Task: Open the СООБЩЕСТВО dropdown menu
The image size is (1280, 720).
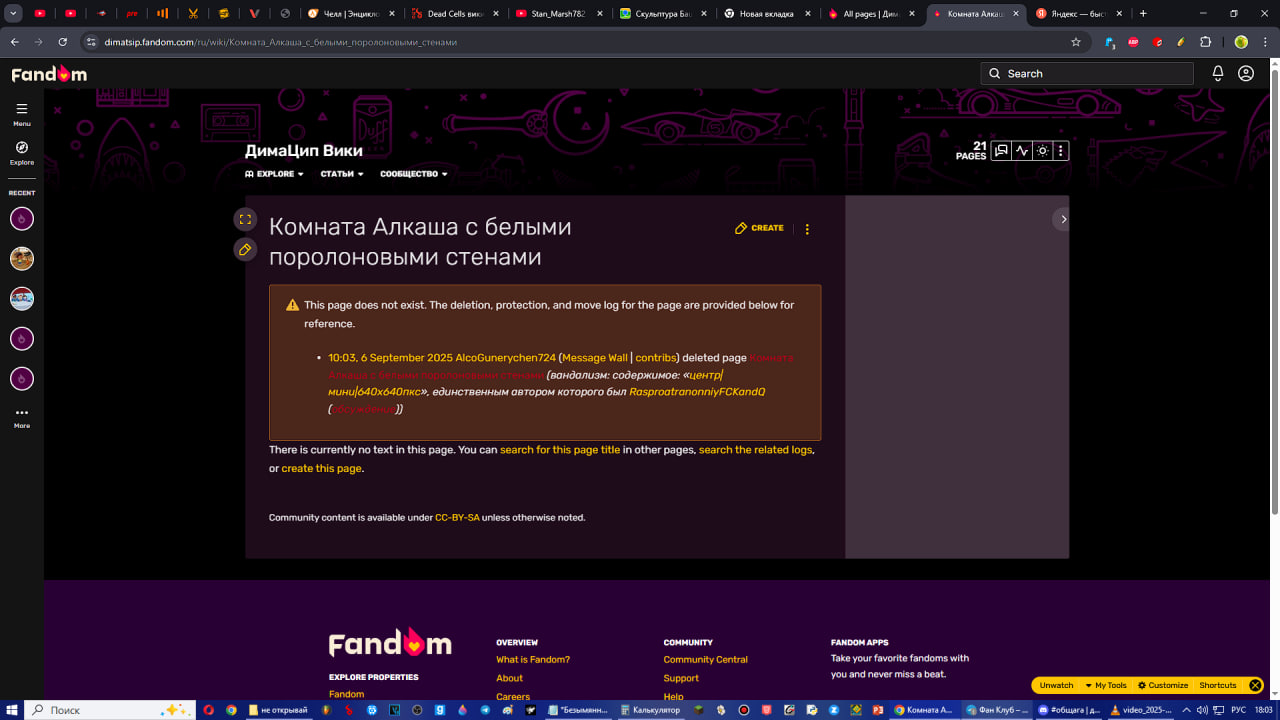Action: [414, 174]
